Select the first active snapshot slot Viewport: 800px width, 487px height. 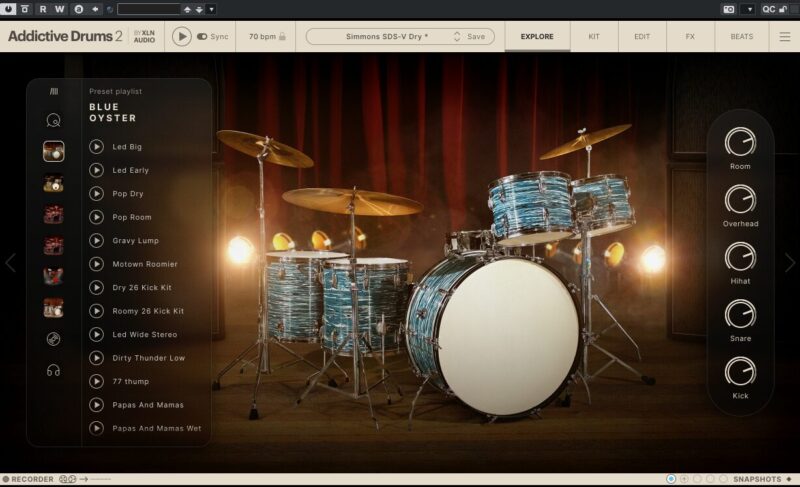pyautogui.click(x=671, y=479)
